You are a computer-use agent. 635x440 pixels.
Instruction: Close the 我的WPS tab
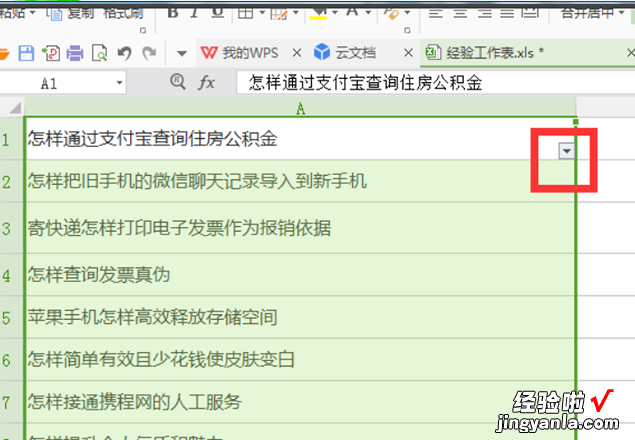297,53
